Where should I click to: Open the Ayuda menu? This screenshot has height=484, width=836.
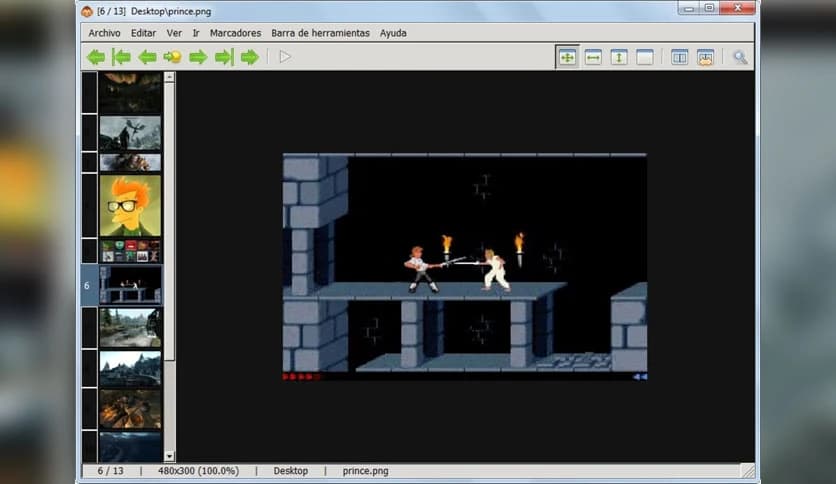pyautogui.click(x=393, y=33)
